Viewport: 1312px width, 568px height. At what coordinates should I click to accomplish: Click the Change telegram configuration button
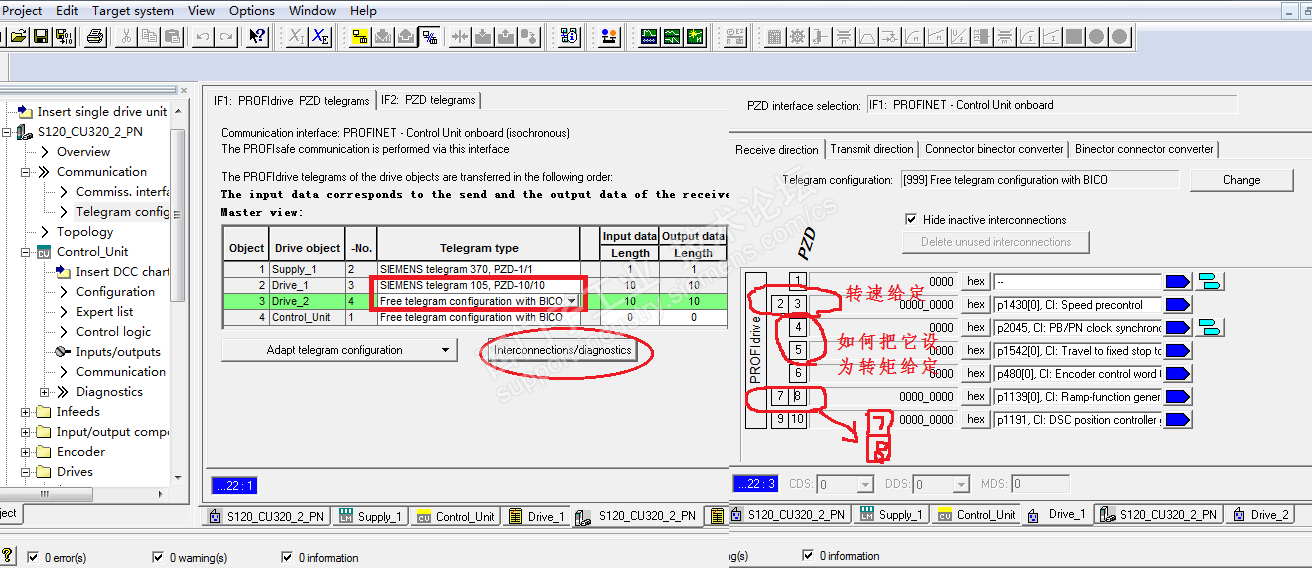[1241, 180]
